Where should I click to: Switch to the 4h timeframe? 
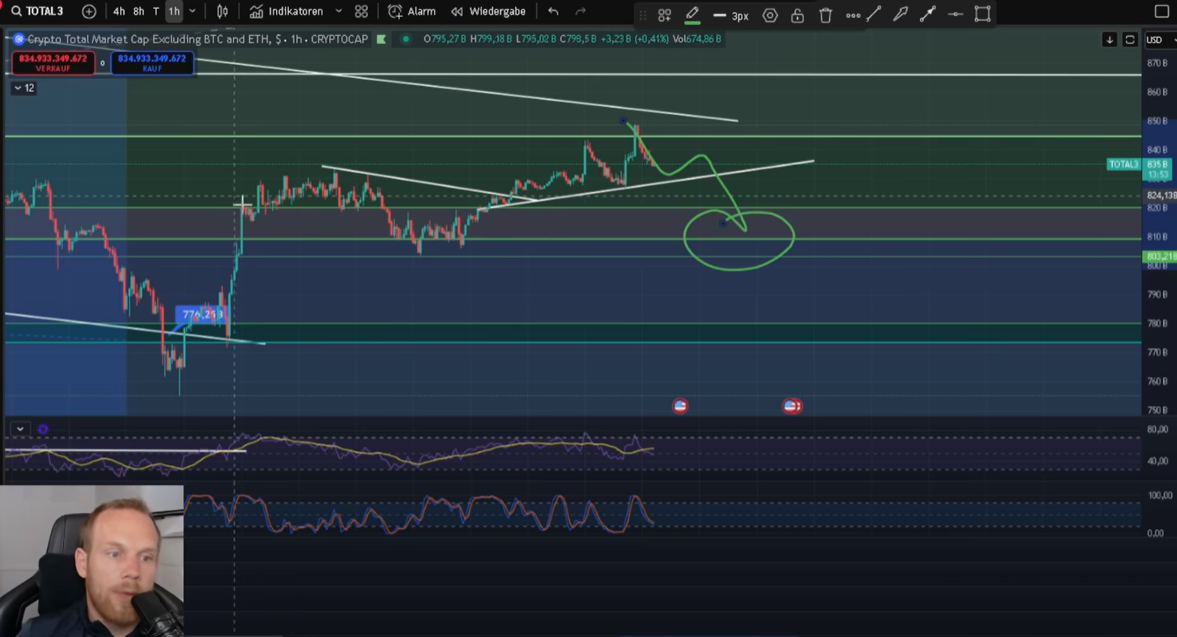tap(119, 11)
